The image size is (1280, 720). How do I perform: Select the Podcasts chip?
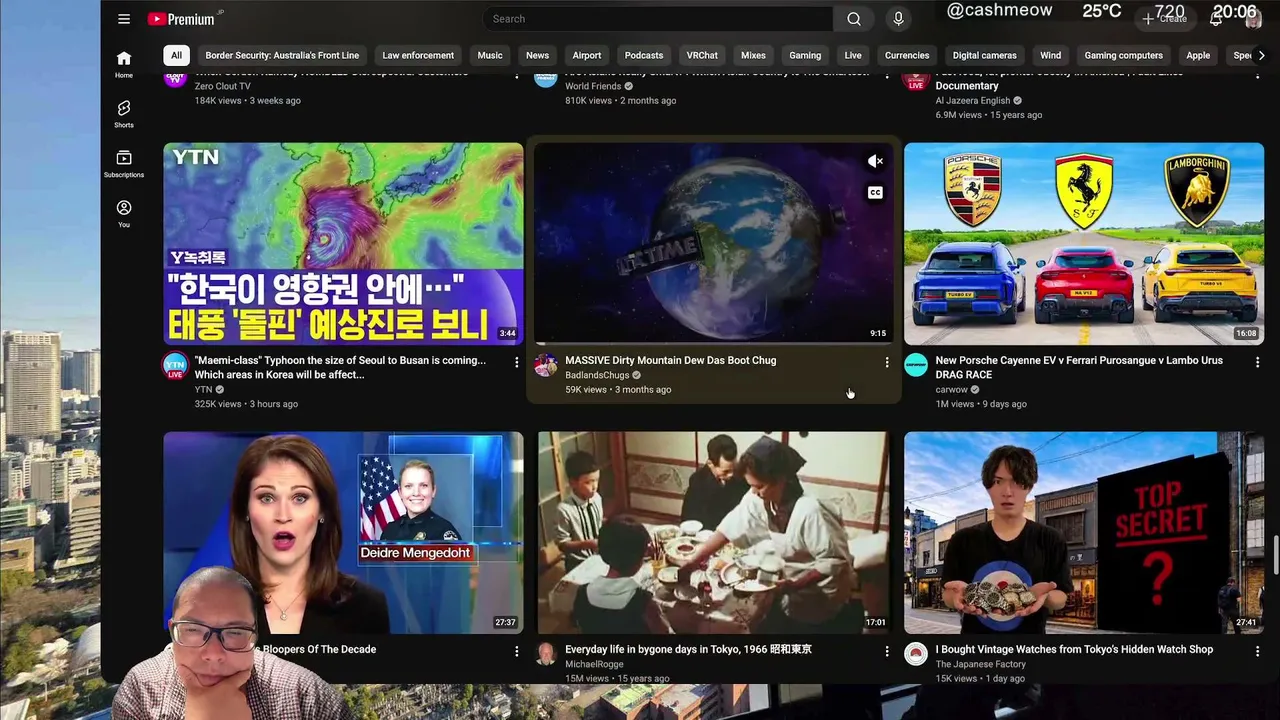click(644, 56)
